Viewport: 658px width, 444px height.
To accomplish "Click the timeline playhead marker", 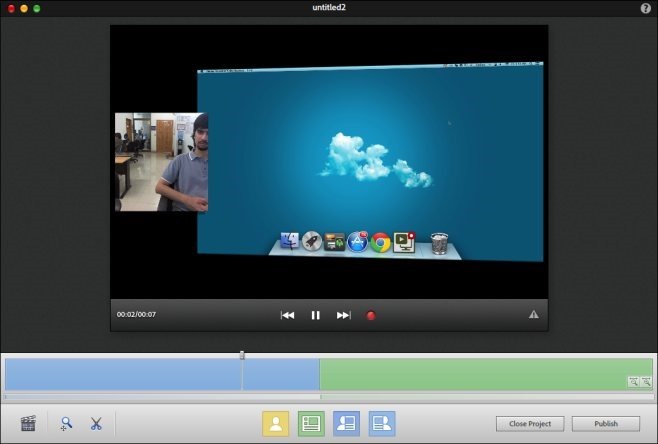I will click(242, 355).
